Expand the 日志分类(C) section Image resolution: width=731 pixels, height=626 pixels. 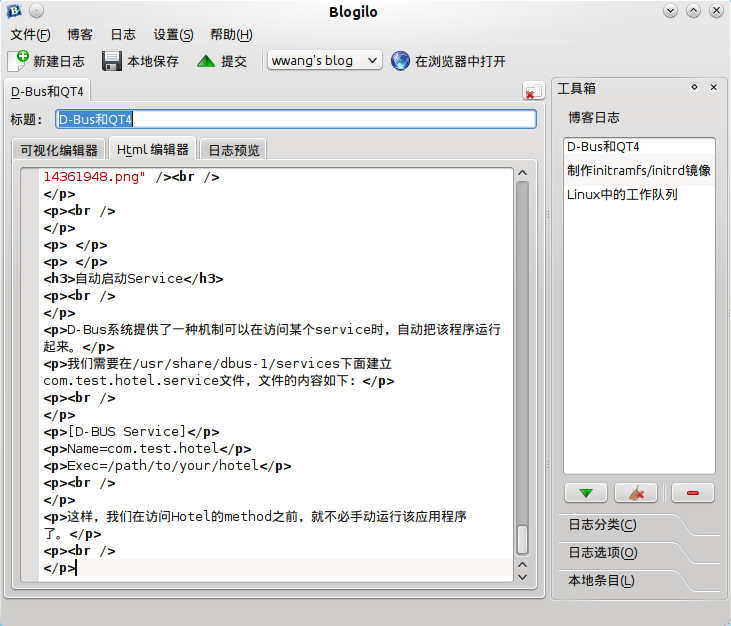602,525
